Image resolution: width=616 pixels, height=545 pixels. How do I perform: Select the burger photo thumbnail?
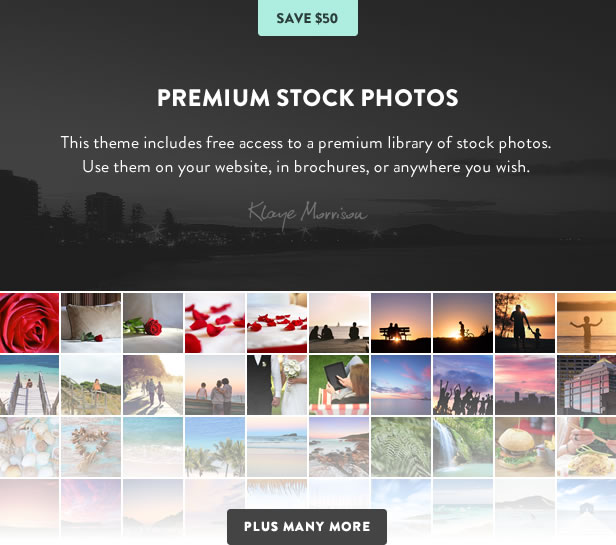pos(525,447)
